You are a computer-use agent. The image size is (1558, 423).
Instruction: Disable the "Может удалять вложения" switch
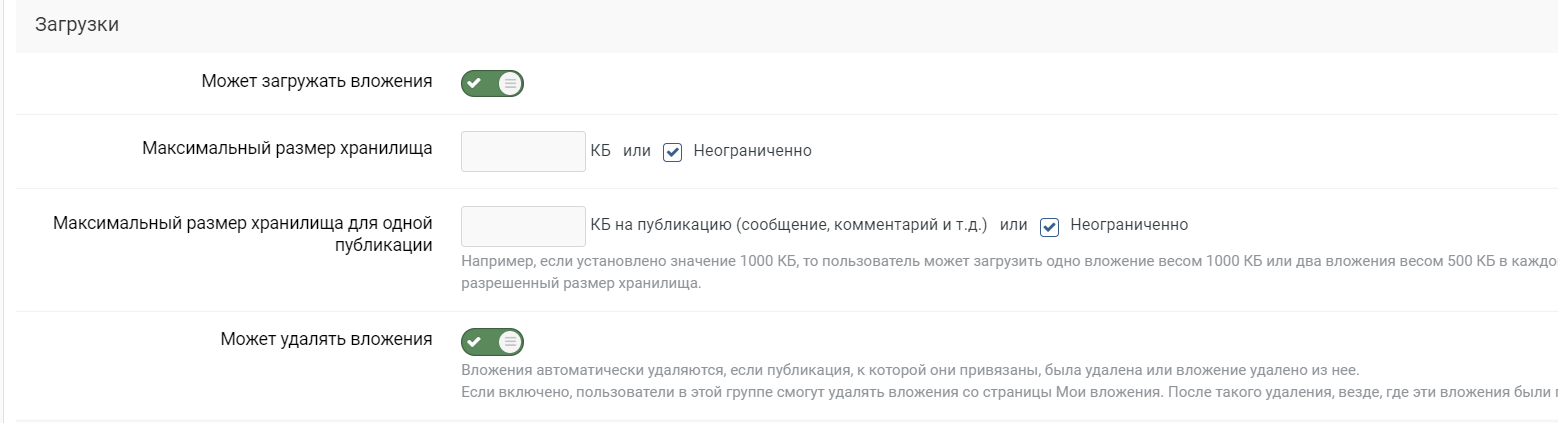tap(492, 342)
